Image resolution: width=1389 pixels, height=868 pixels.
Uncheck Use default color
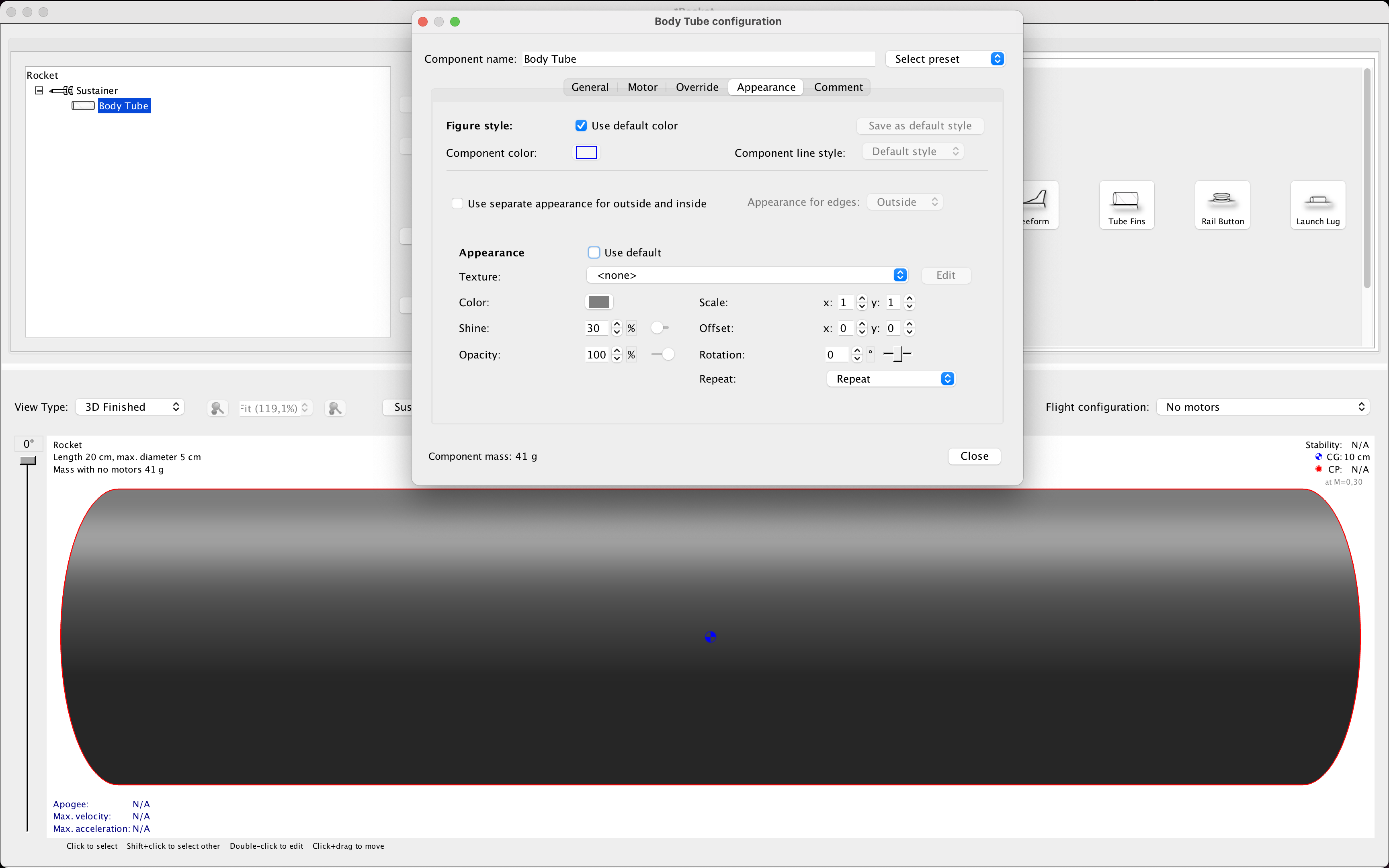[582, 125]
